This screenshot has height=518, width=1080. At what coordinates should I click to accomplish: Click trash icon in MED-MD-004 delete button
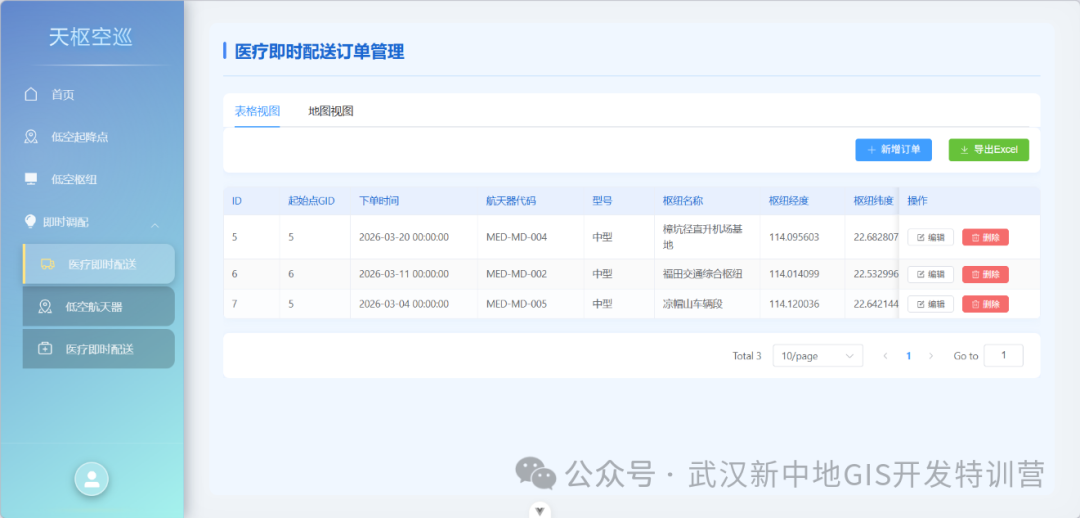975,237
